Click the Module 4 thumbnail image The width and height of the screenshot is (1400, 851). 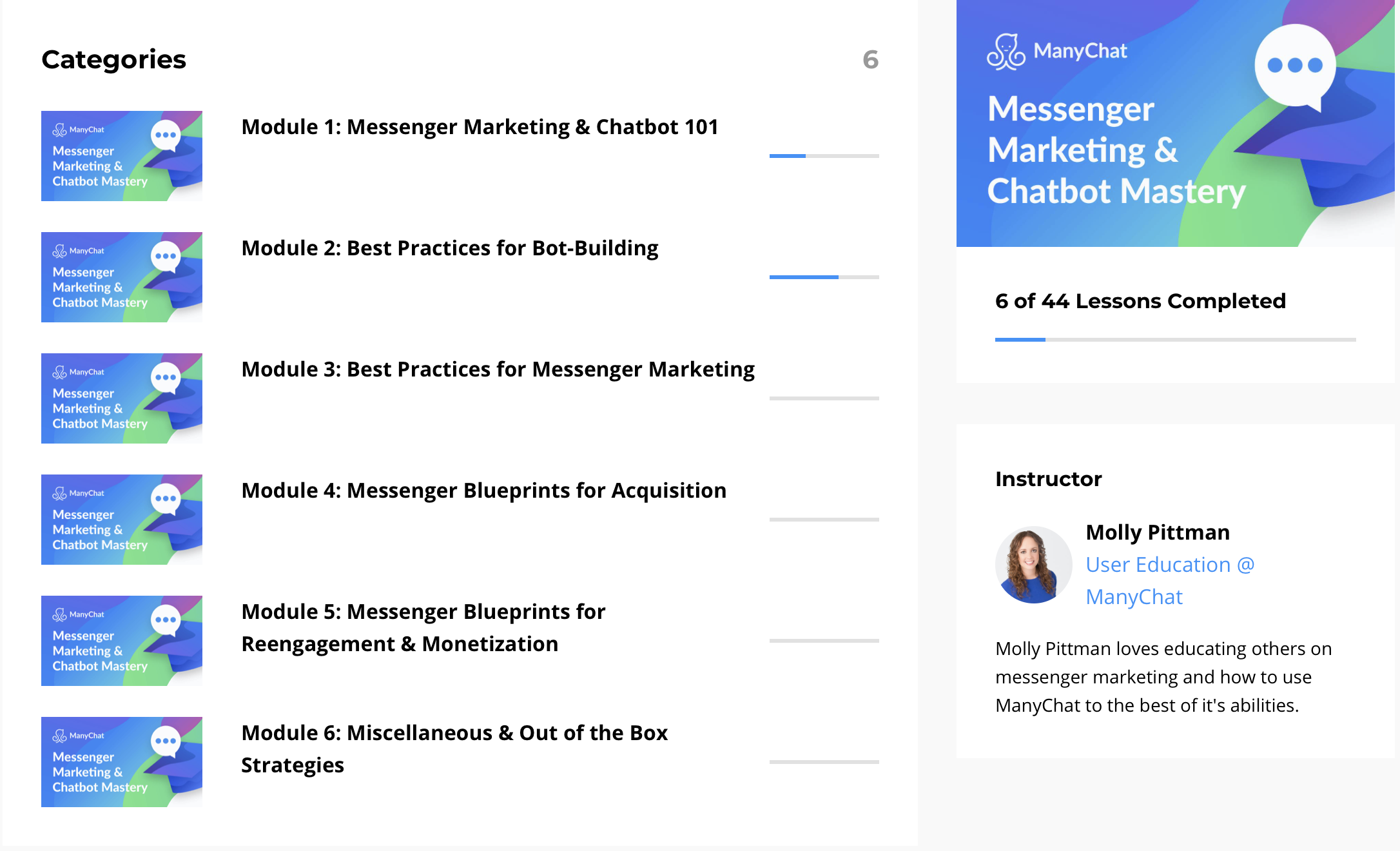122,520
